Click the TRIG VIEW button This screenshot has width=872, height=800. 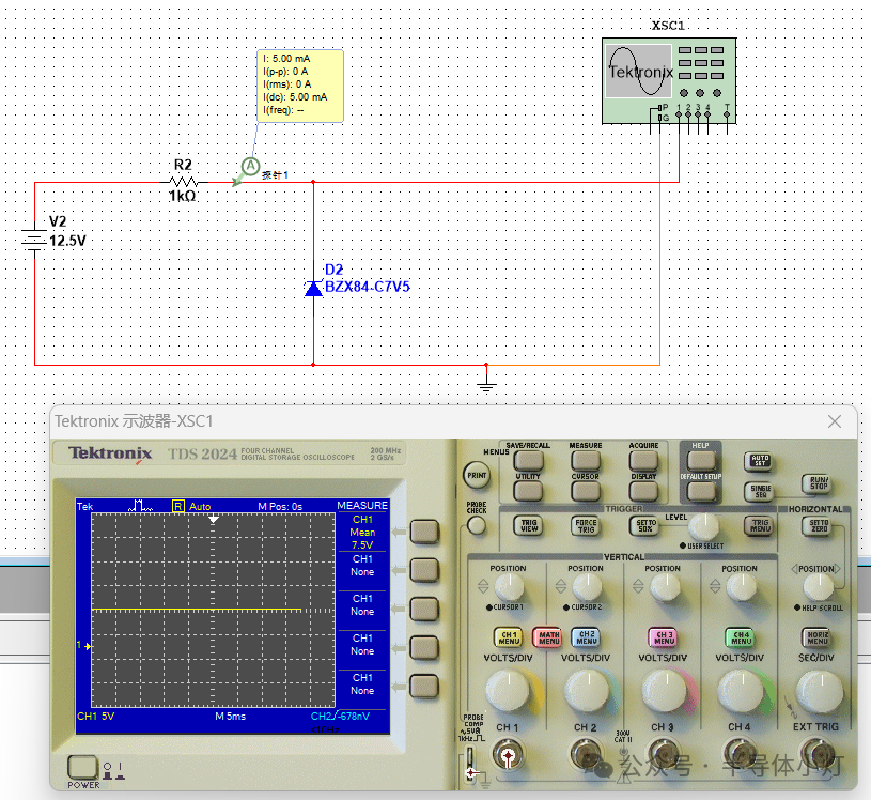[529, 525]
